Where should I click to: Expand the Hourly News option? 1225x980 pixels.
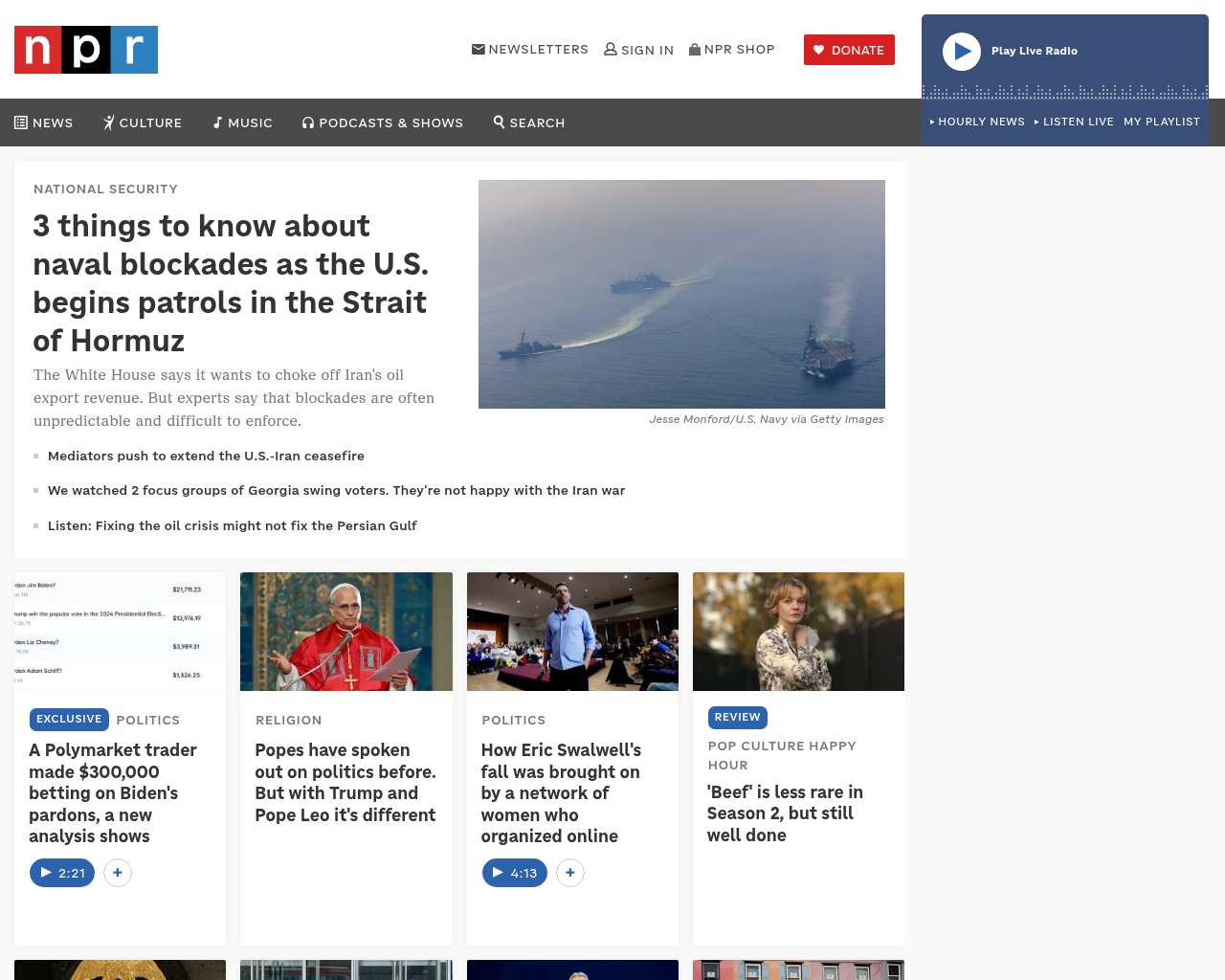[977, 122]
